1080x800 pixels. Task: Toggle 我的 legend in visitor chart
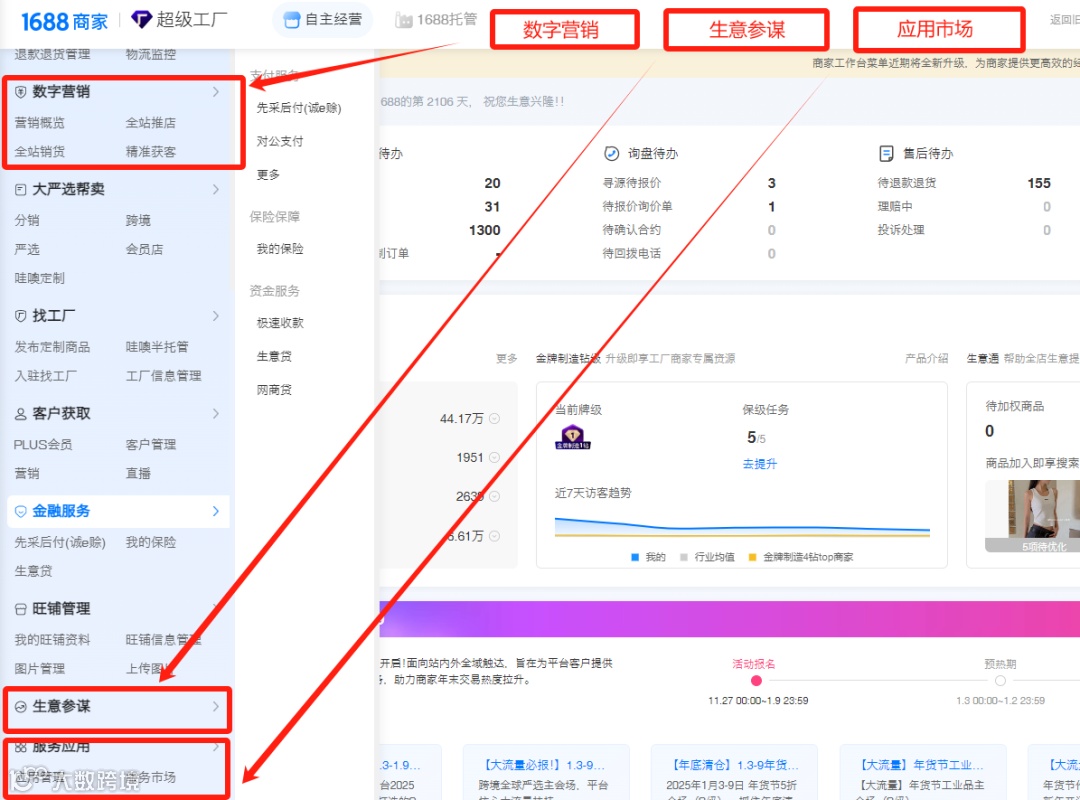point(648,557)
